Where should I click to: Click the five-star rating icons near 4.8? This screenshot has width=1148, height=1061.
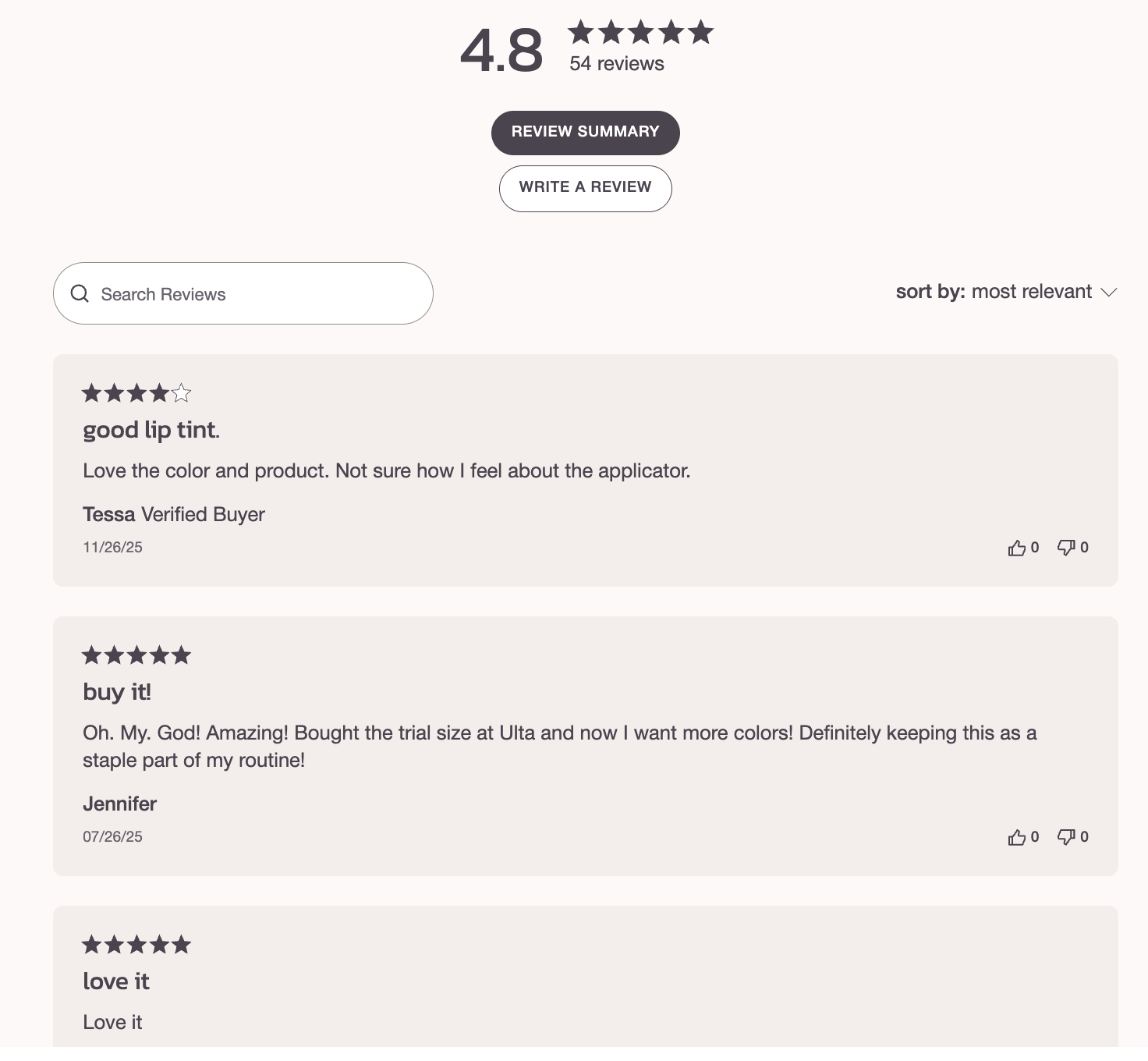pyautogui.click(x=639, y=33)
